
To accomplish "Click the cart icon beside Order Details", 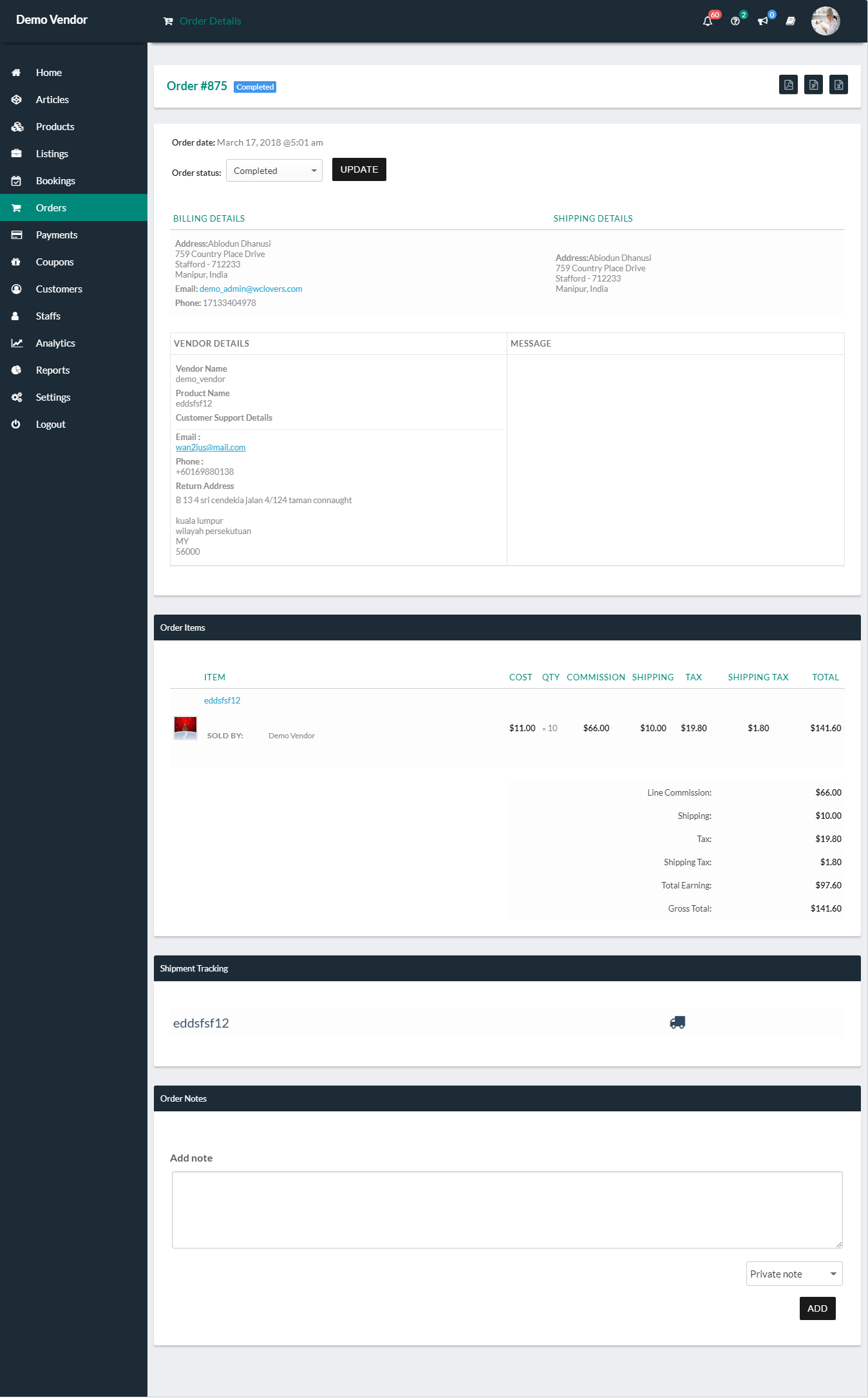I will point(168,21).
